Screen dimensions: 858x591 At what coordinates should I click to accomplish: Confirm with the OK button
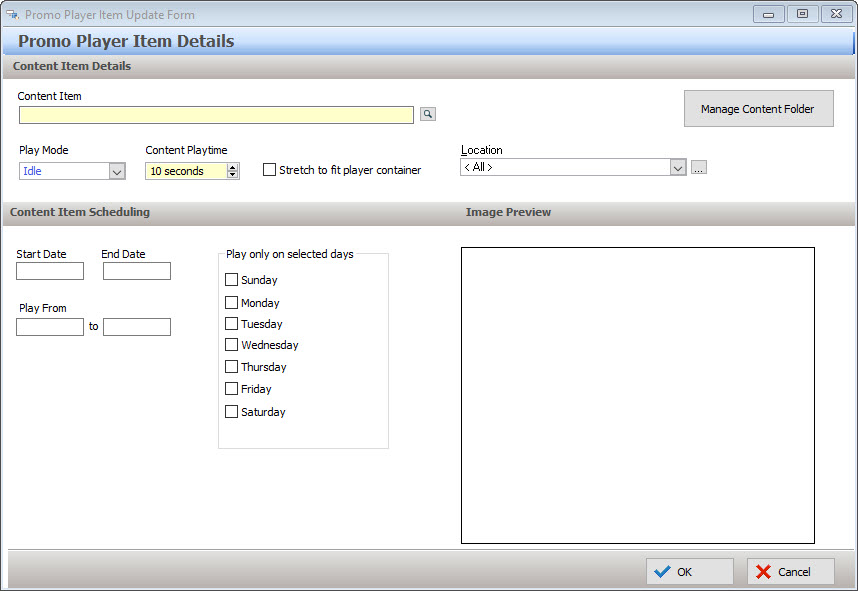[x=689, y=572]
